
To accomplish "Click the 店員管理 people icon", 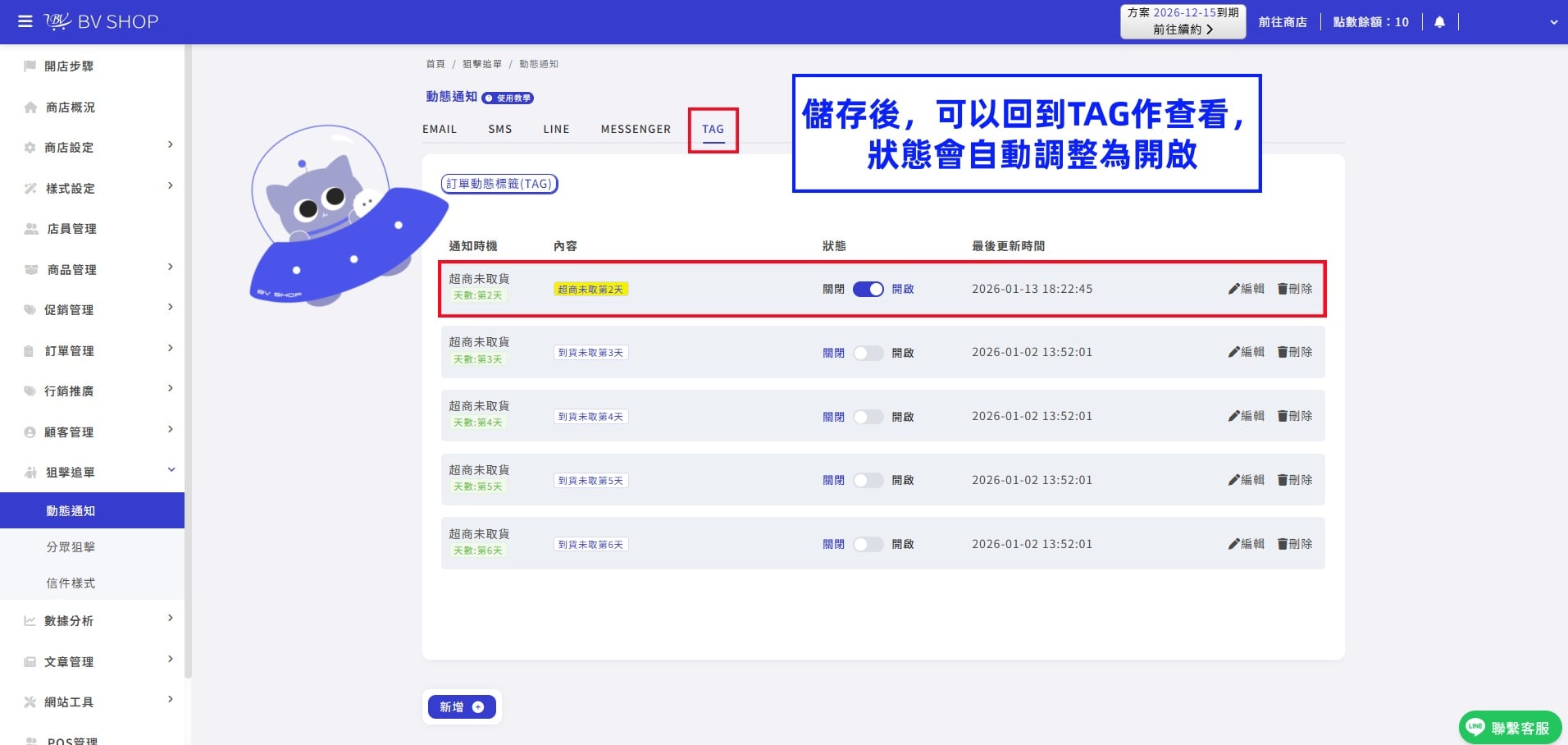I will pyautogui.click(x=31, y=229).
